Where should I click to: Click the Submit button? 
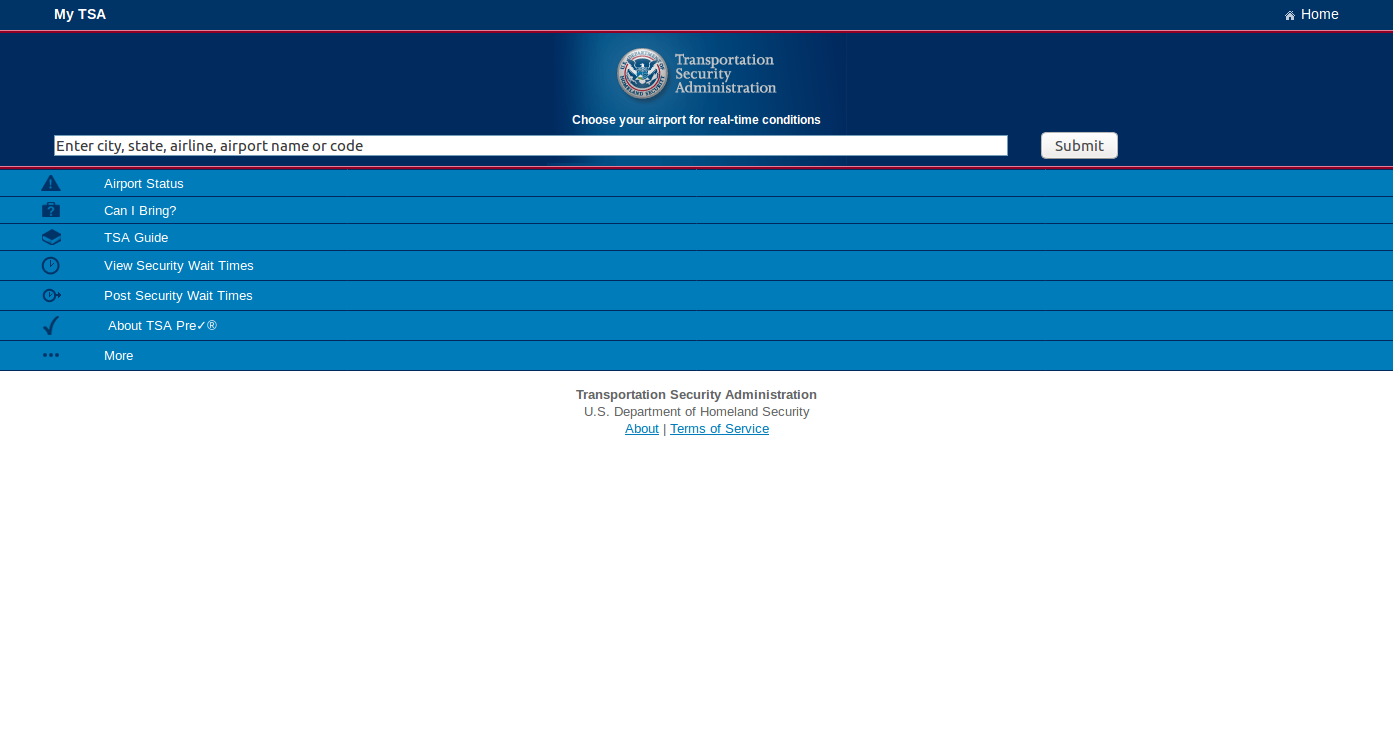(x=1079, y=145)
